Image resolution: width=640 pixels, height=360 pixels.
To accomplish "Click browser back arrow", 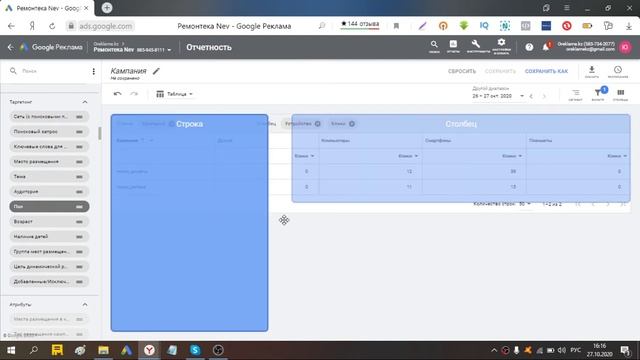I will pos(11,26).
